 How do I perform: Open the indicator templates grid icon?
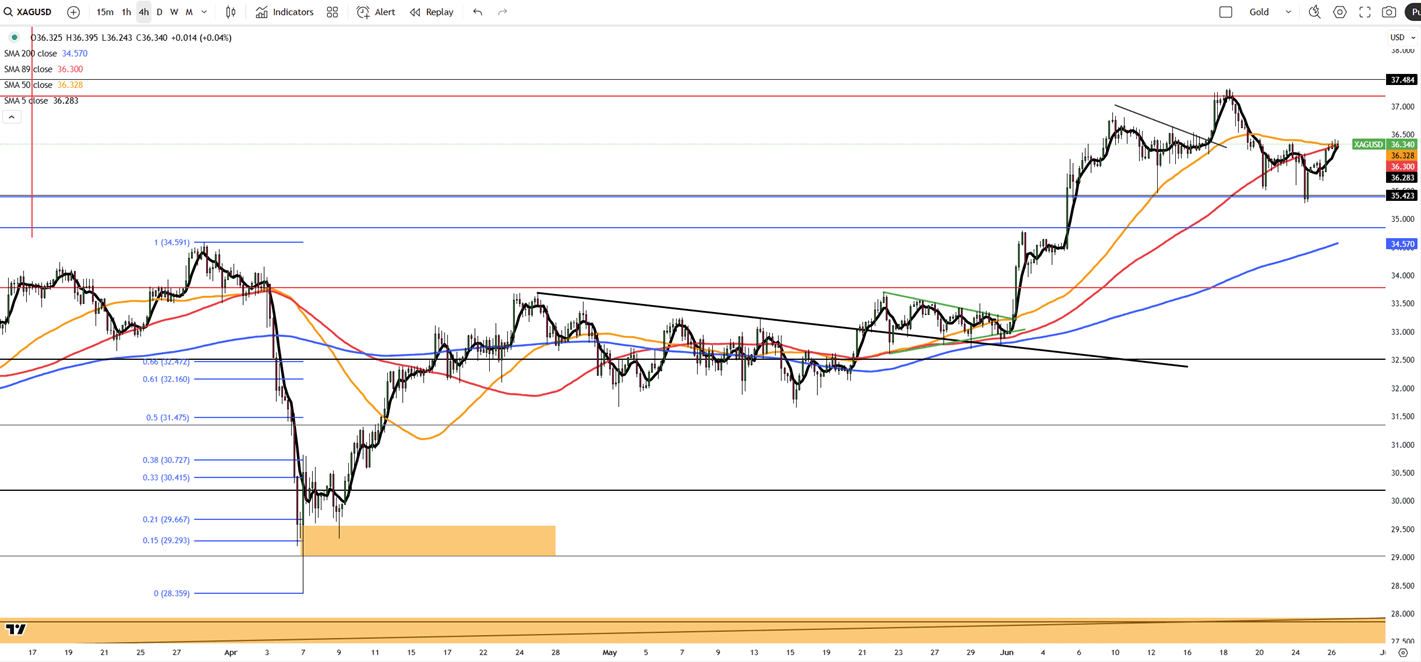pos(332,12)
